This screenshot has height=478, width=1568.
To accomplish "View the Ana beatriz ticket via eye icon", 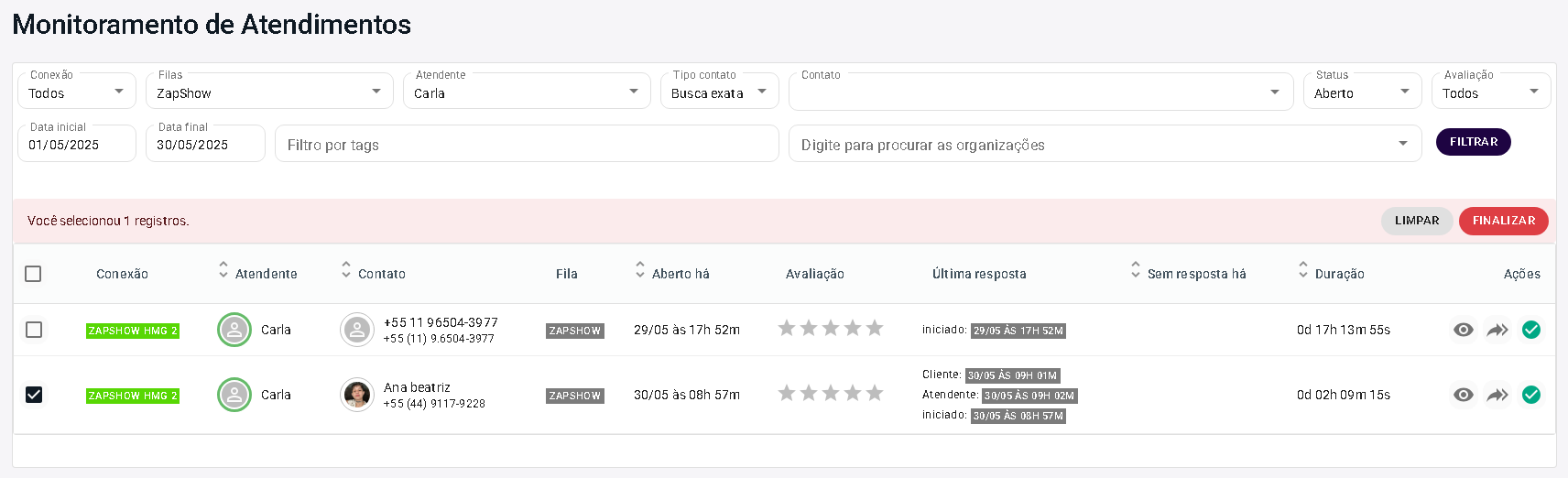I will (1463, 395).
